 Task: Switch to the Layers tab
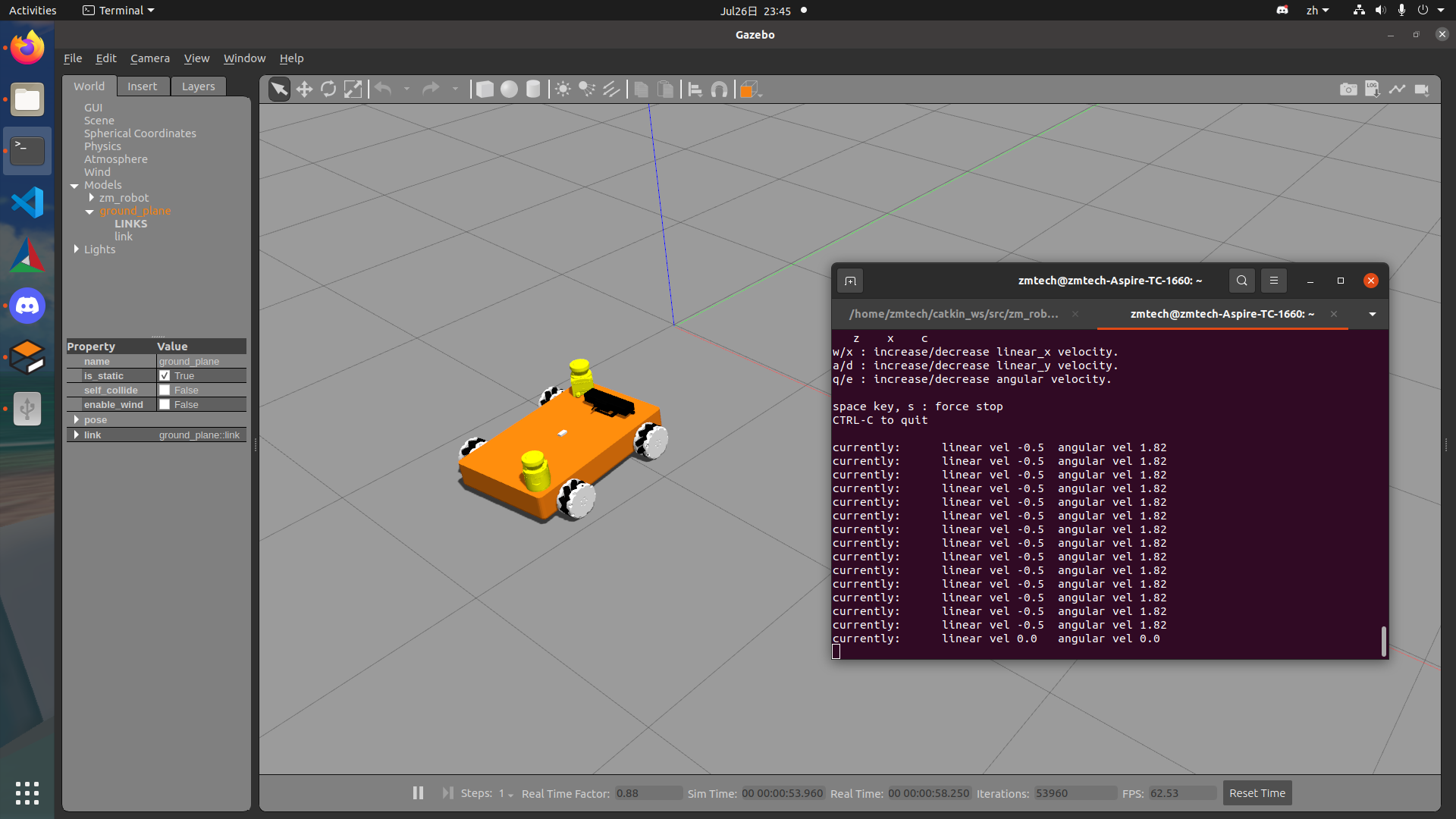point(198,86)
